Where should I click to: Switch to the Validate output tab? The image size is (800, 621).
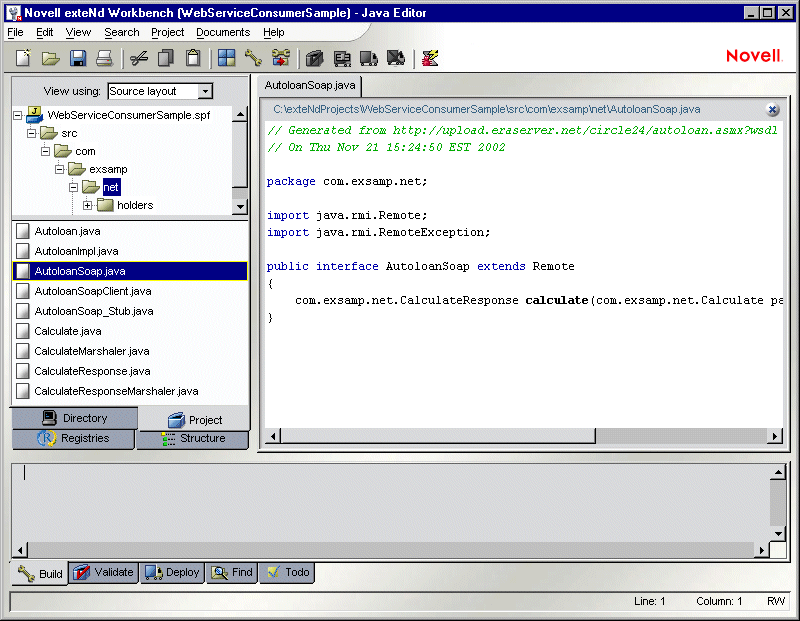click(x=103, y=573)
